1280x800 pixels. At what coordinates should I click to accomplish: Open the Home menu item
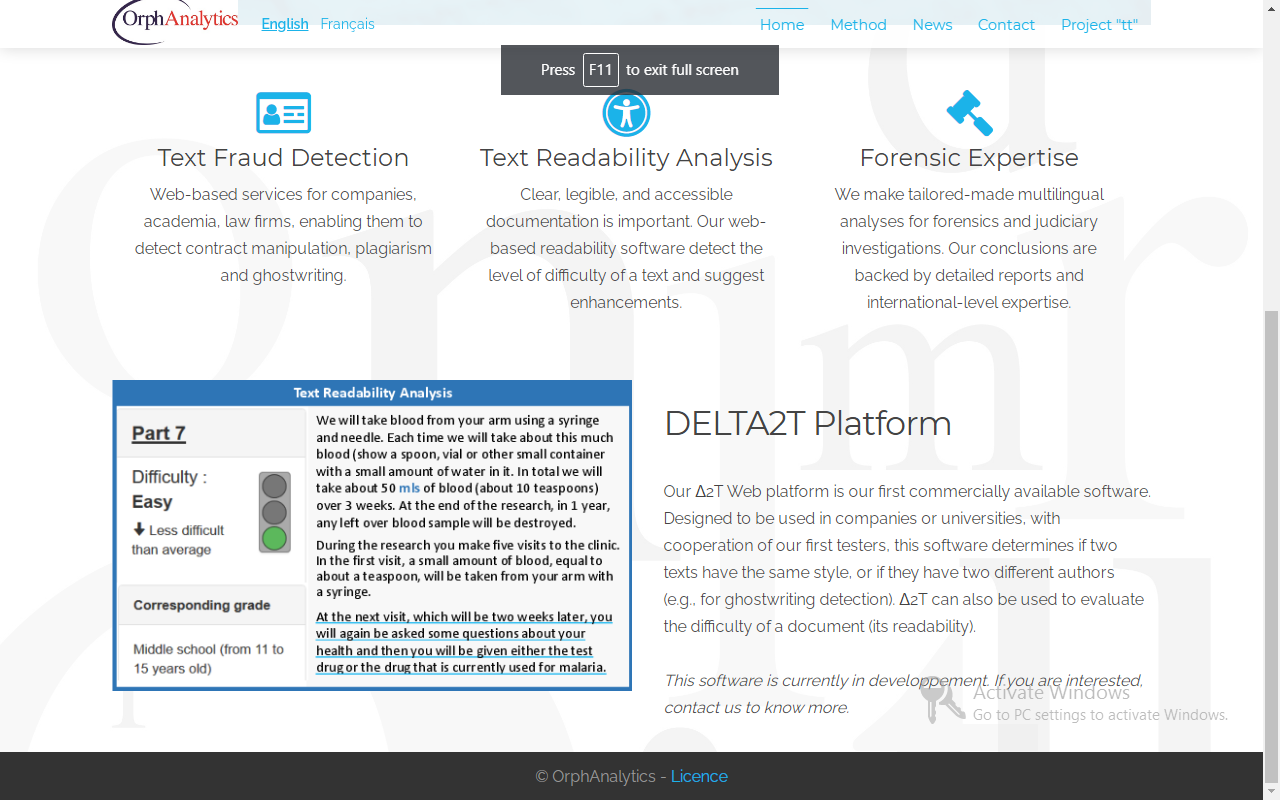point(782,25)
